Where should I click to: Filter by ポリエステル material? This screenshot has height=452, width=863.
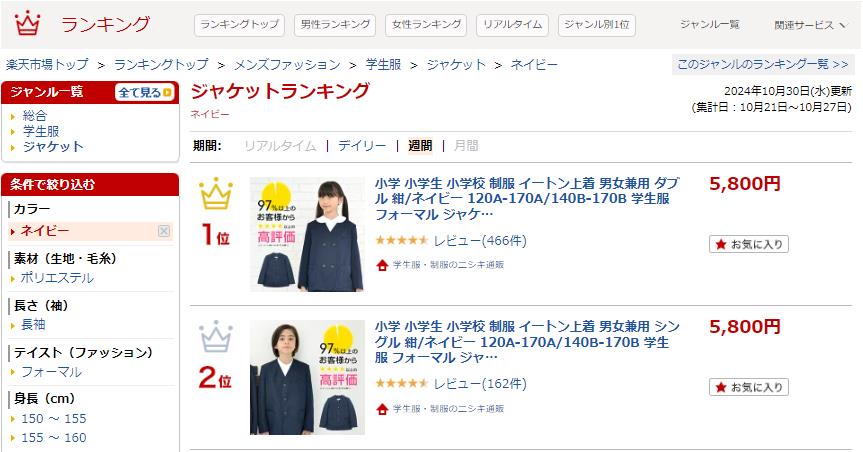(57, 278)
